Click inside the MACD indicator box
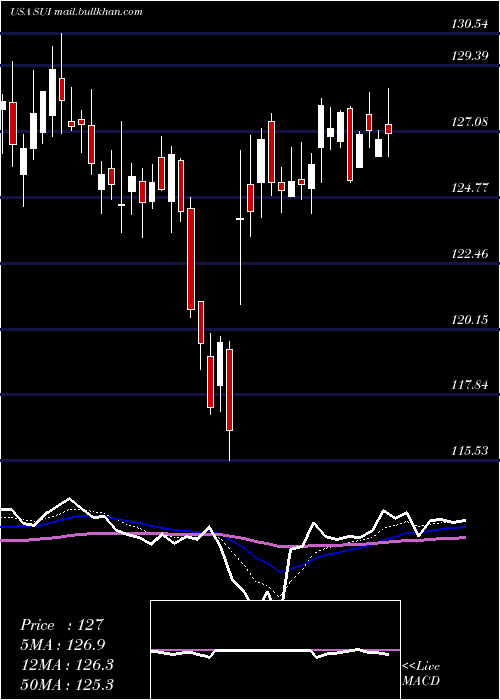500x700 pixels. pyautogui.click(x=275, y=650)
